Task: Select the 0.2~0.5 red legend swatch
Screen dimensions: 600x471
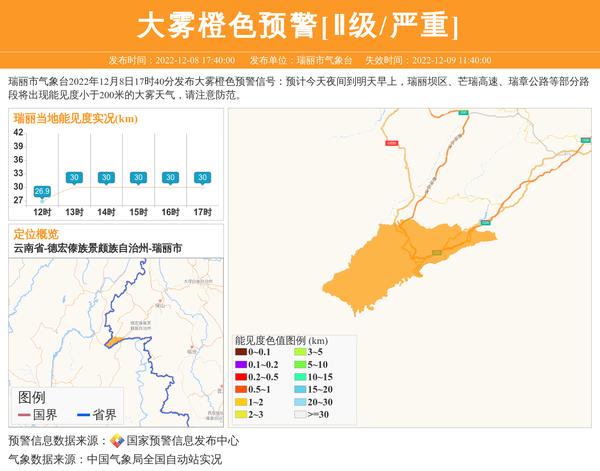Action: pos(241,377)
